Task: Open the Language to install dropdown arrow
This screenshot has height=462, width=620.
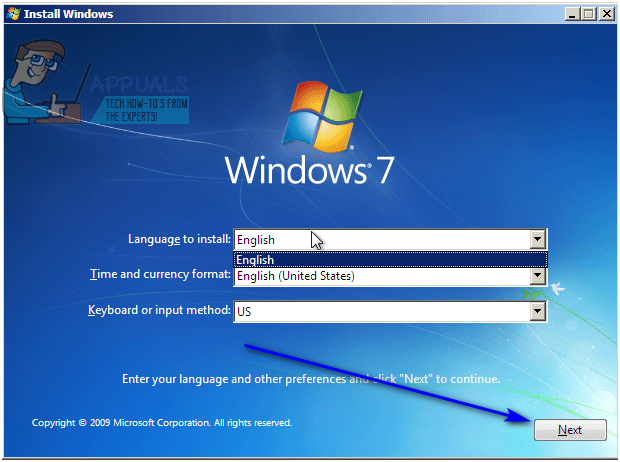Action: click(537, 239)
